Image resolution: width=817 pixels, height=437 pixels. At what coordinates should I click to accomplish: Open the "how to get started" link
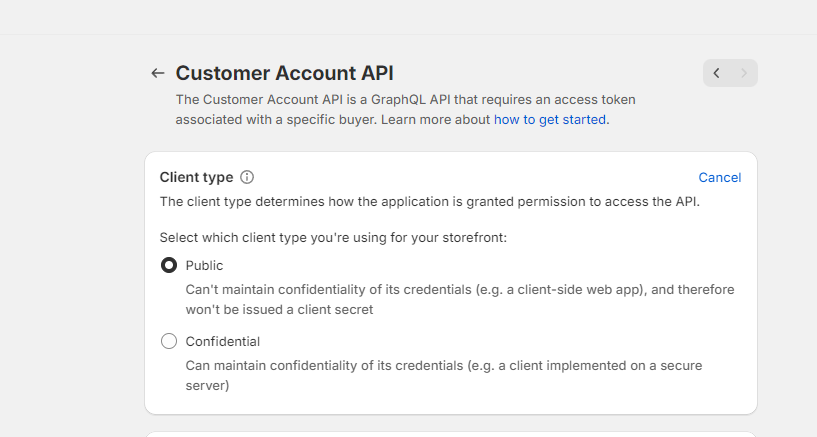(549, 119)
